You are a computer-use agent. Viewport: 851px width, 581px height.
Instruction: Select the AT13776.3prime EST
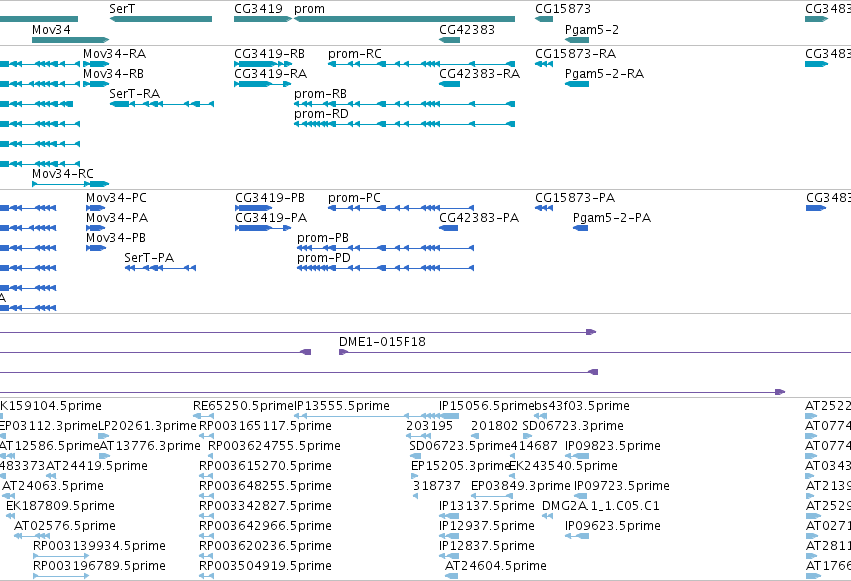pyautogui.click(x=105, y=456)
